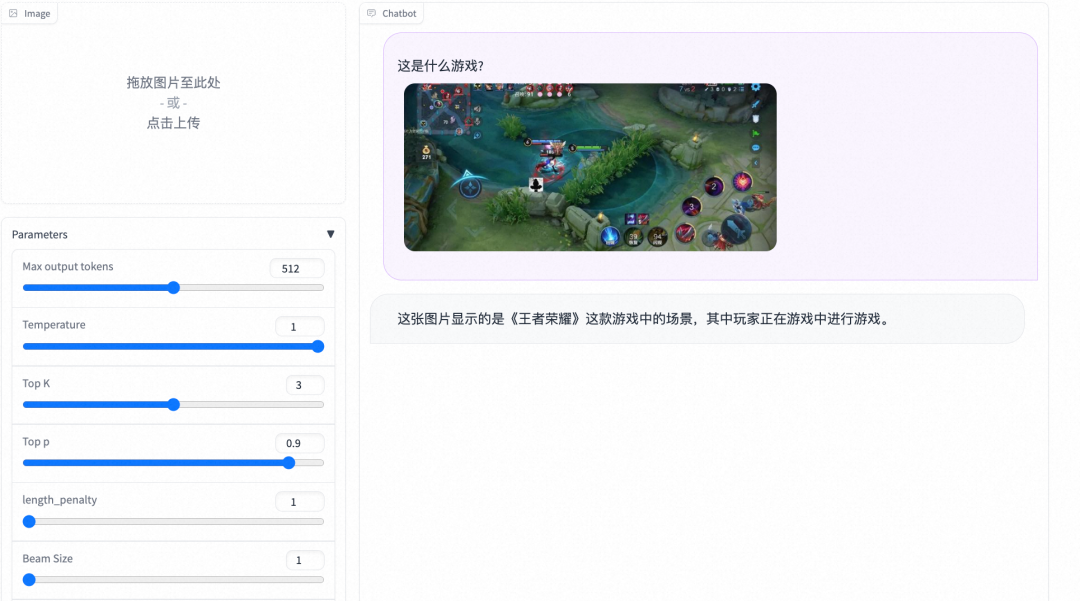The width and height of the screenshot is (1080, 601).
Task: Click the Top K slider handle
Action: [x=174, y=405]
